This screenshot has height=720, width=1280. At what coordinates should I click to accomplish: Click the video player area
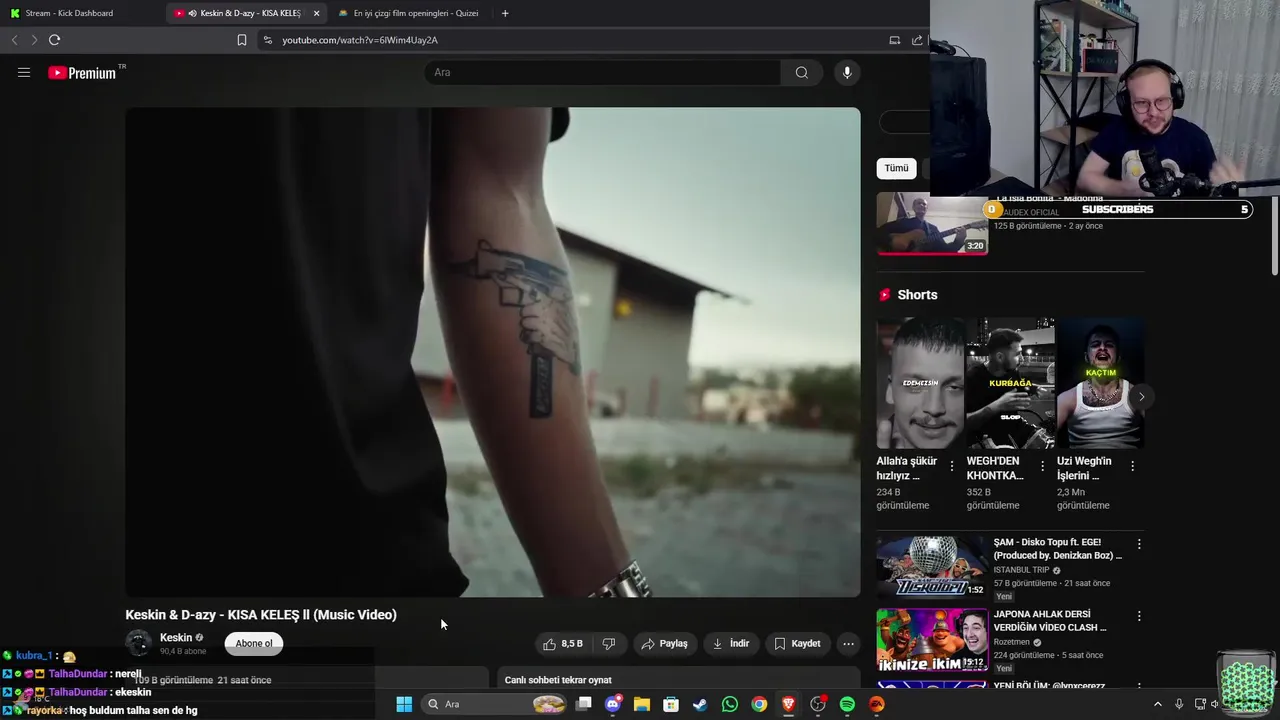pyautogui.click(x=492, y=352)
